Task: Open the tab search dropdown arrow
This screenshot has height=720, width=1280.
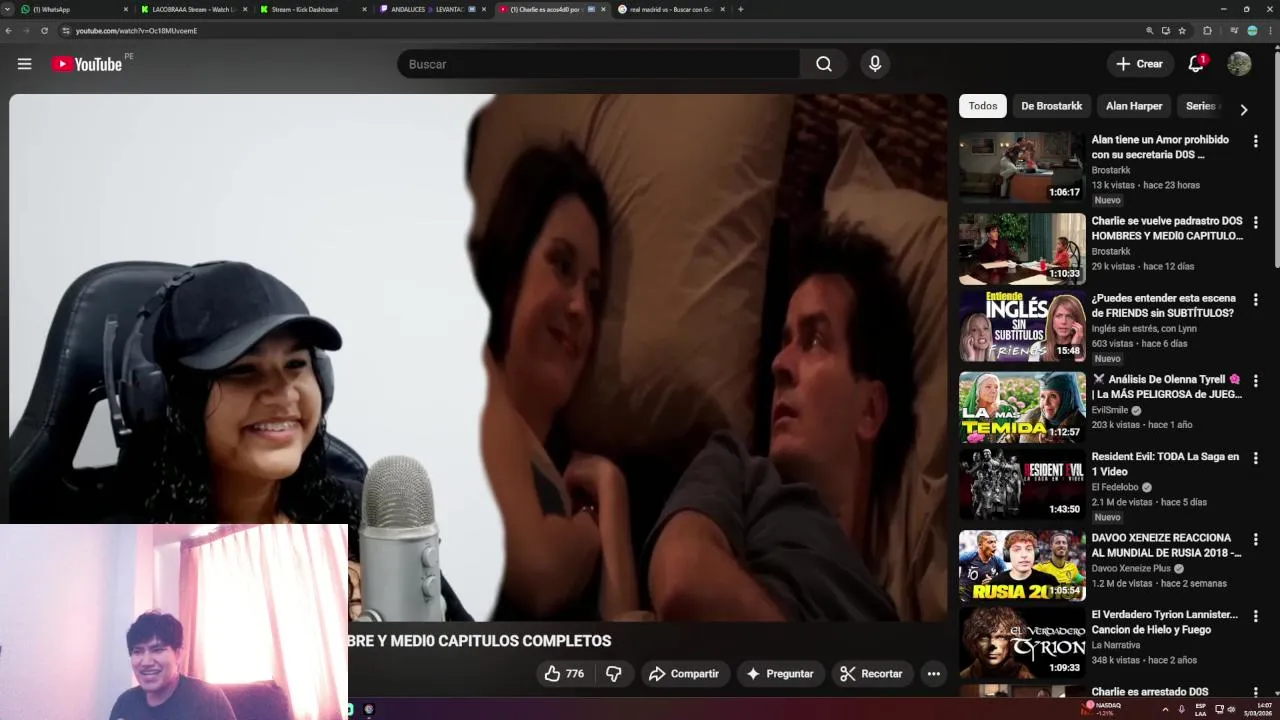Action: tap(8, 9)
